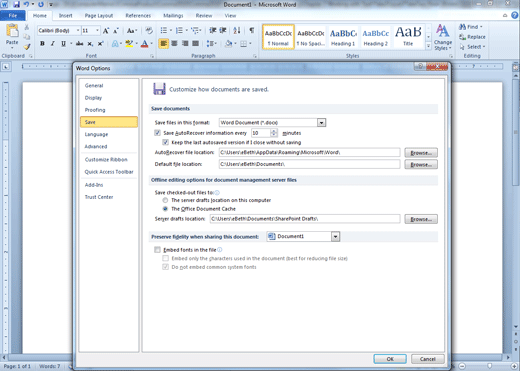Click the Decrease Indent icon
Viewport: 520px width, 371px height.
coord(212,31)
